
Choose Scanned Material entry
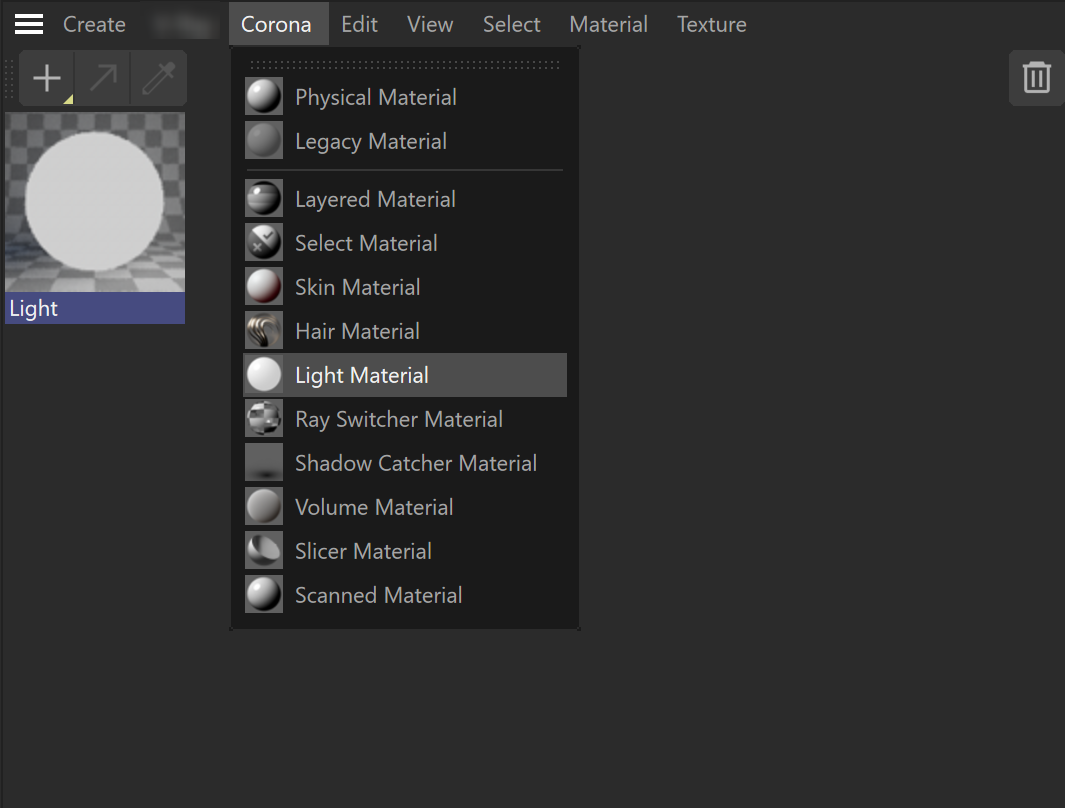point(405,595)
